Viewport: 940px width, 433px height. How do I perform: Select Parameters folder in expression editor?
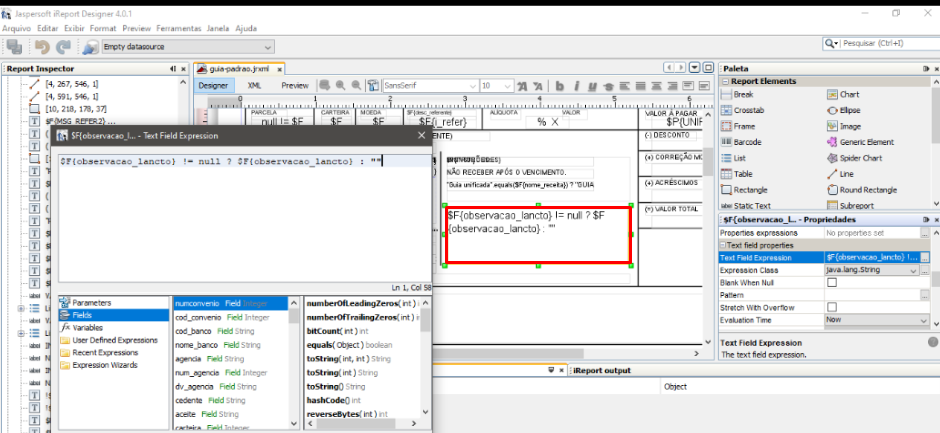[x=92, y=302]
